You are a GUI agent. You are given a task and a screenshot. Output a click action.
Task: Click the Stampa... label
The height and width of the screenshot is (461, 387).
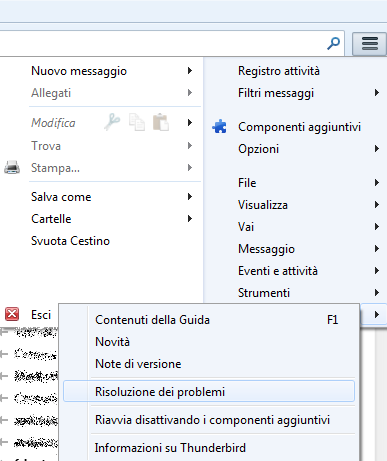[x=55, y=168]
